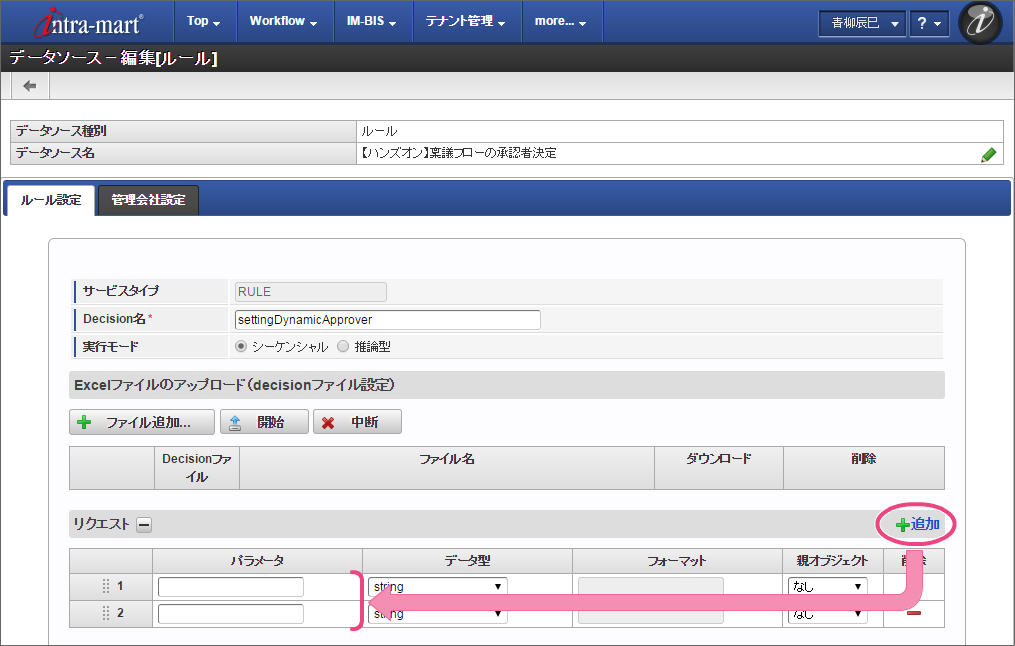Open the Workflow menu

(283, 21)
